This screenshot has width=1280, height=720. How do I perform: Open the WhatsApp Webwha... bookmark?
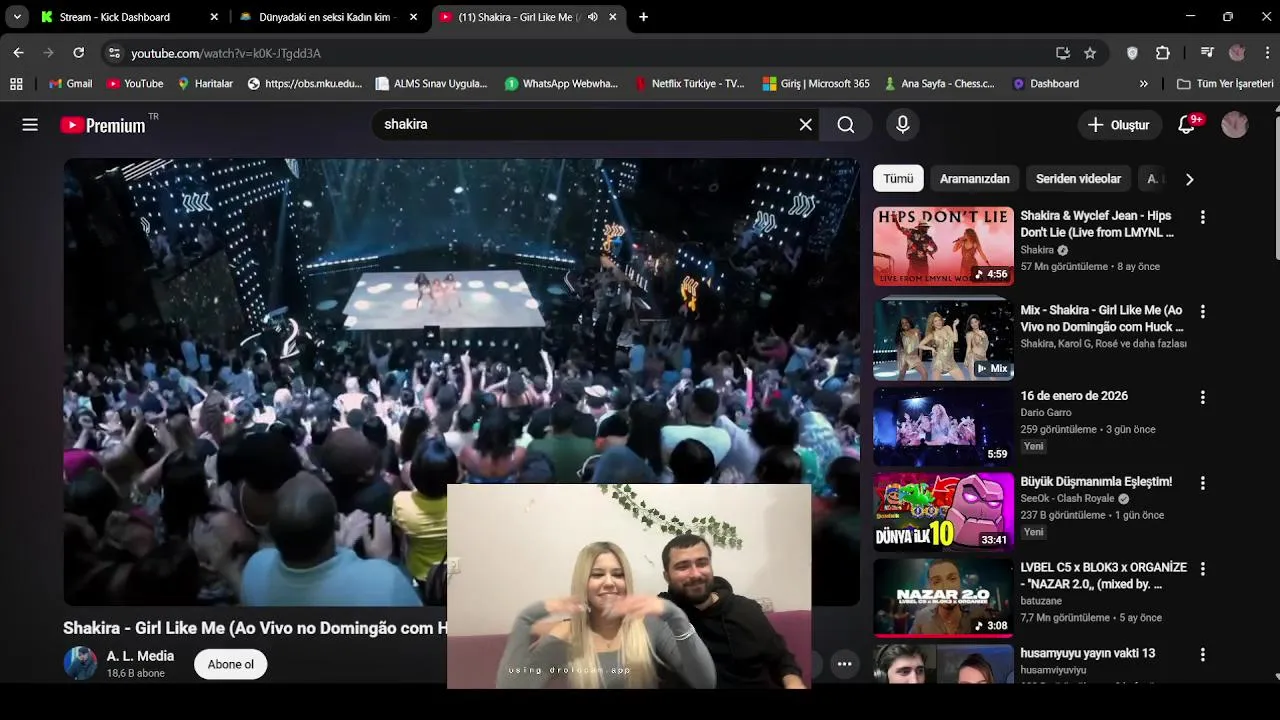point(561,84)
